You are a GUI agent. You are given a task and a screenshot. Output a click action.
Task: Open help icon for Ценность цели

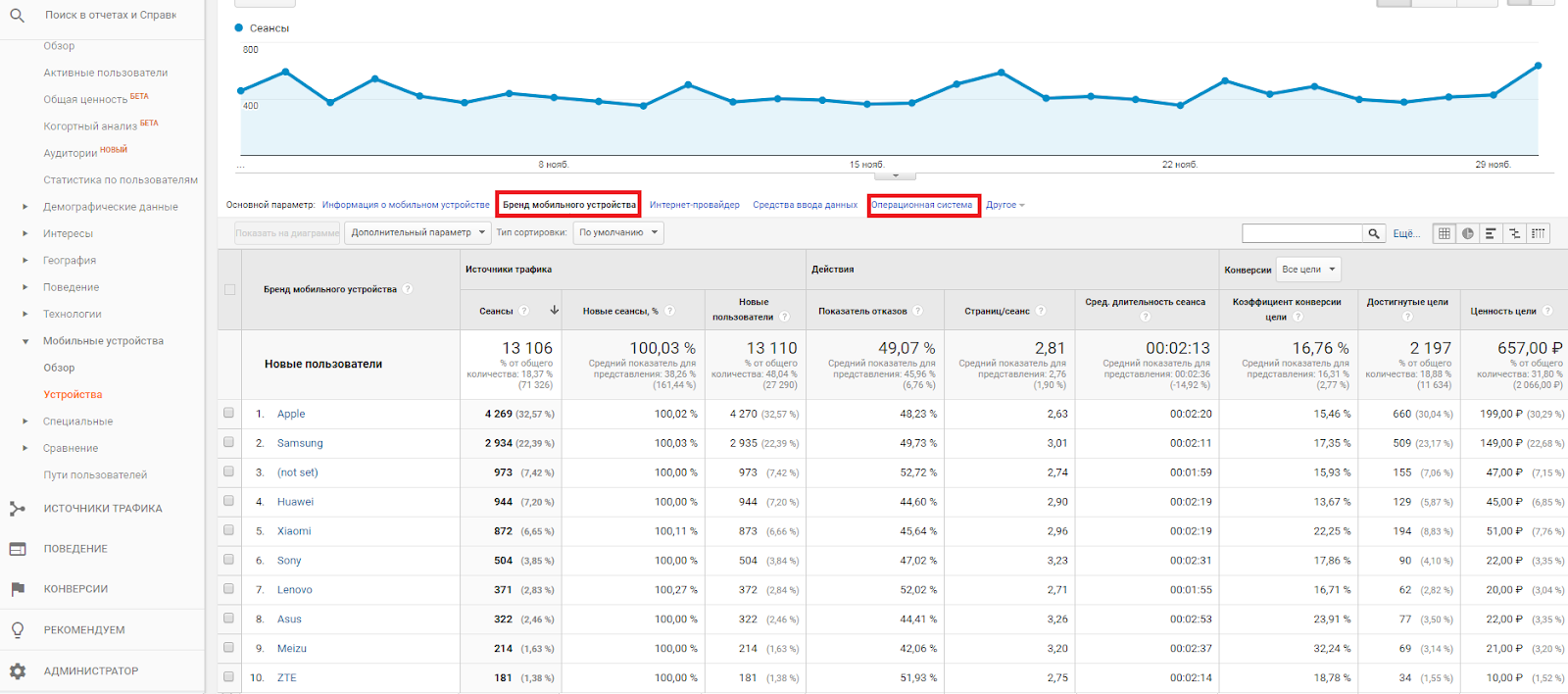click(1547, 311)
